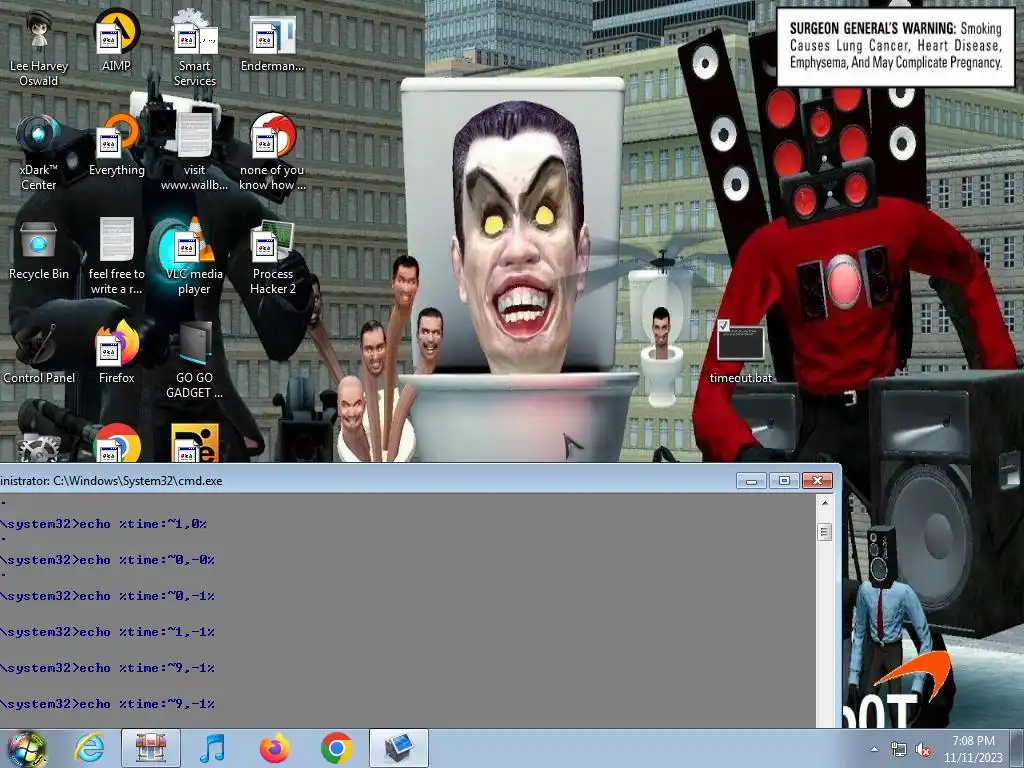Click the muted volume tray icon

click(x=923, y=750)
